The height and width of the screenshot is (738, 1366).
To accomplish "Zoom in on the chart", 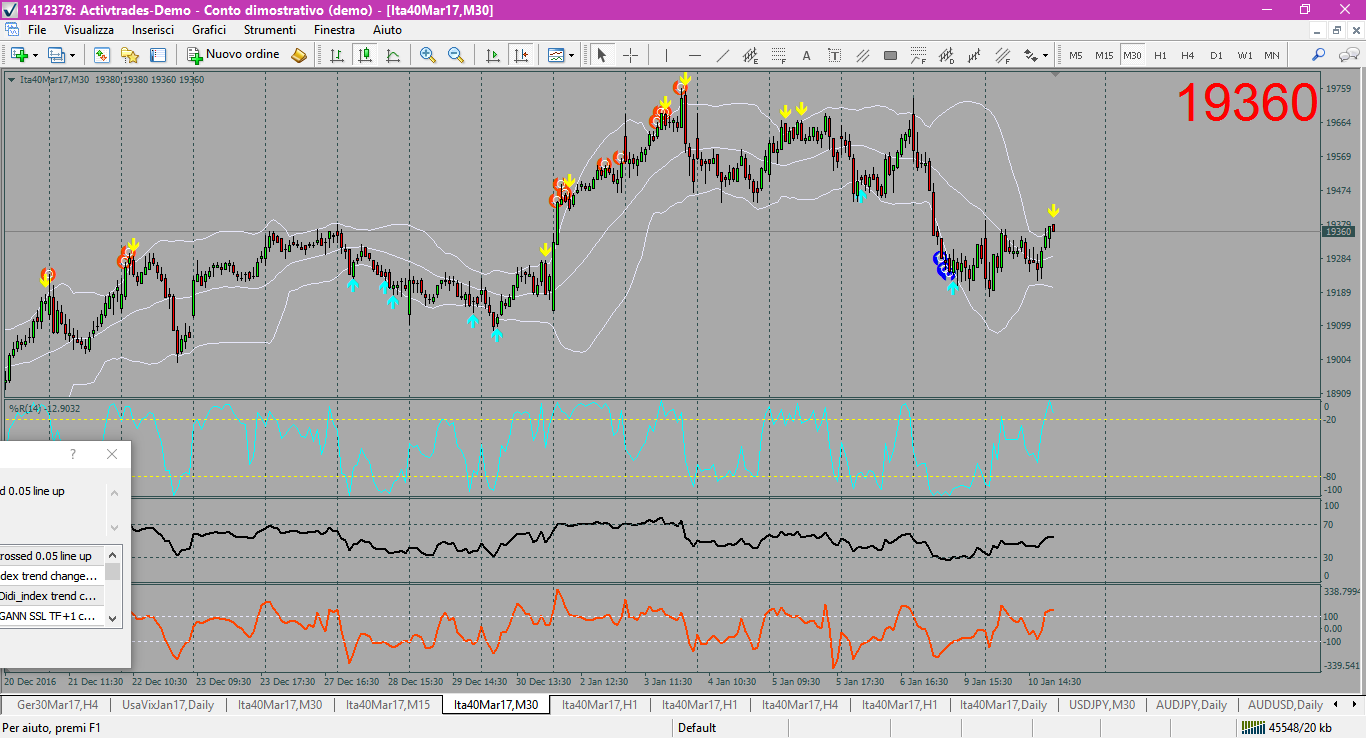I will [428, 55].
